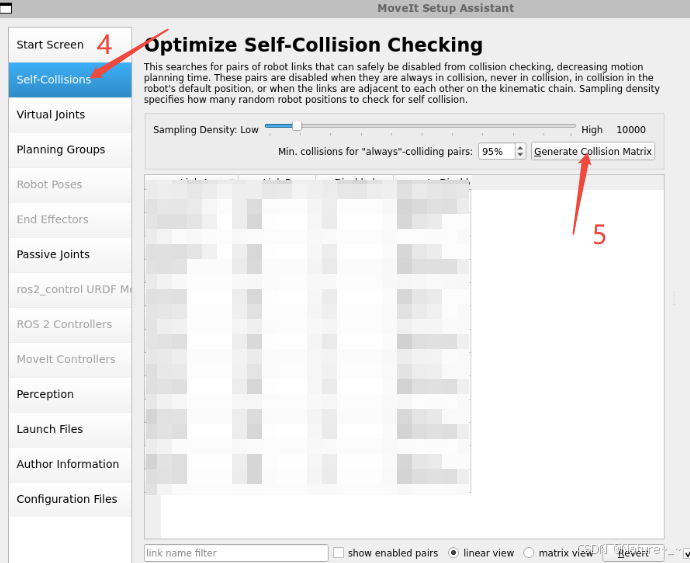Go to Virtual Joints
This screenshot has height=563, width=690.
pyautogui.click(x=70, y=114)
